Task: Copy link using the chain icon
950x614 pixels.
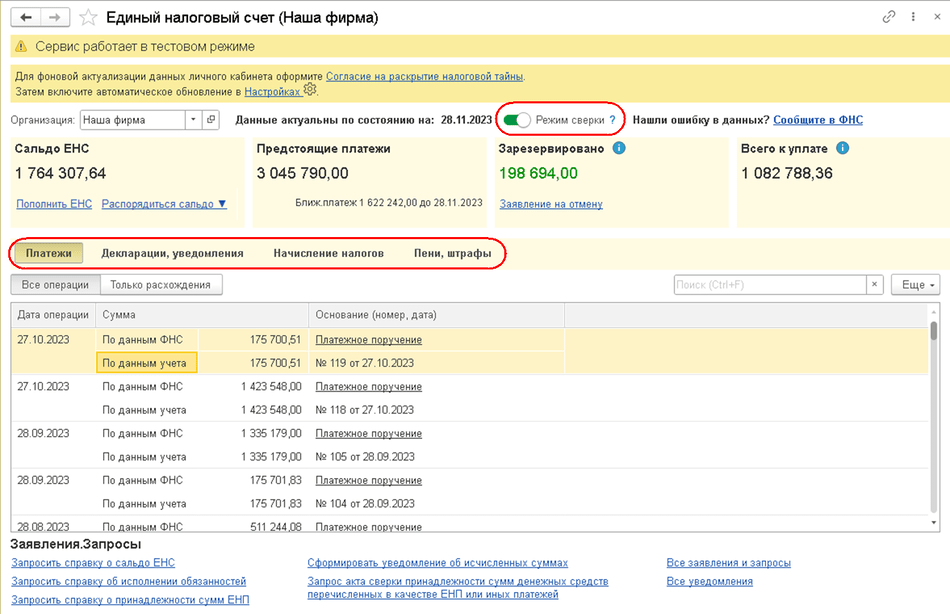Action: pyautogui.click(x=889, y=17)
